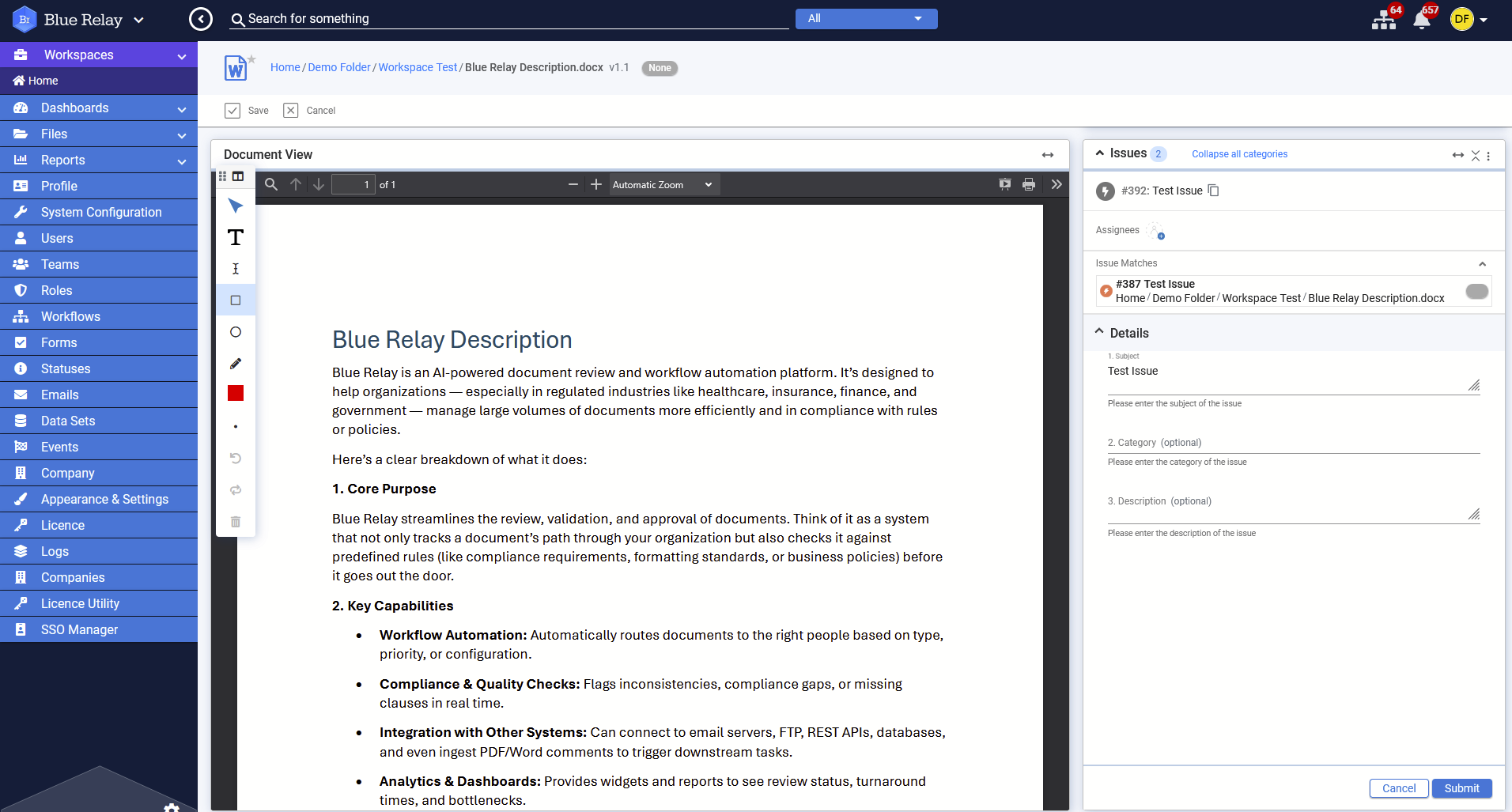Image resolution: width=1512 pixels, height=812 pixels.
Task: Collapse the Issue Matches section
Action: coord(1483,264)
